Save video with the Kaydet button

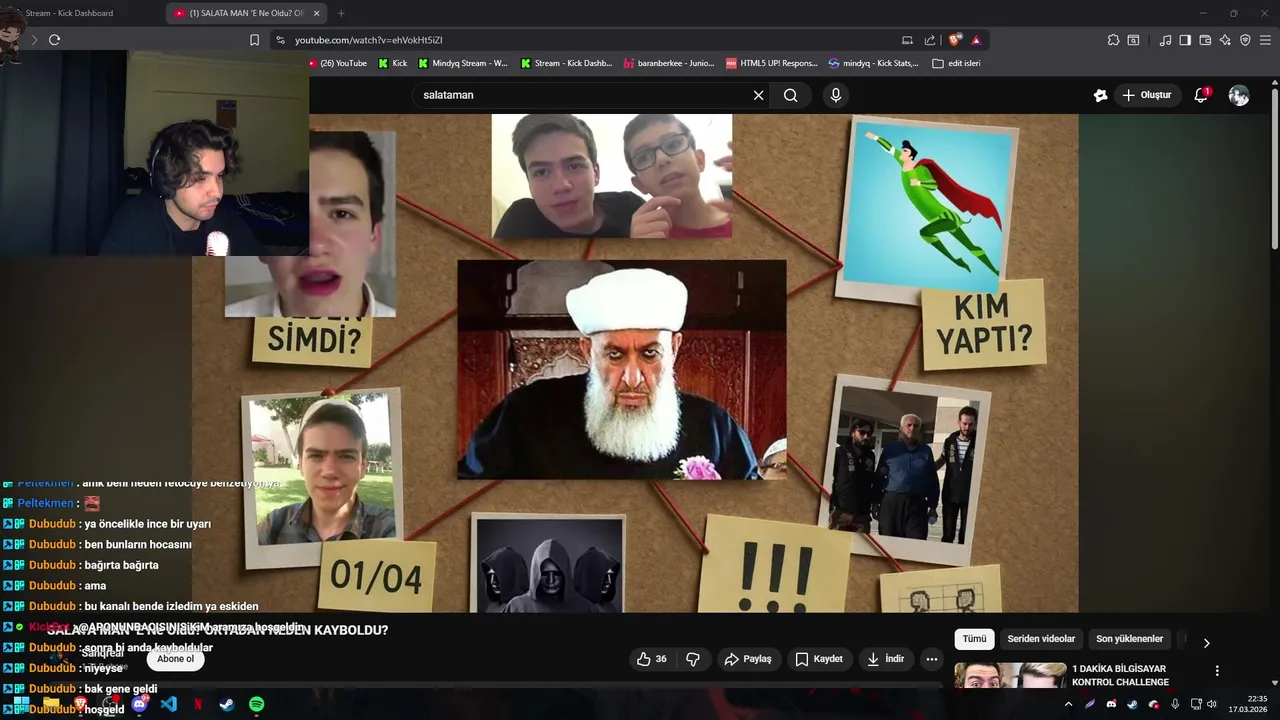[819, 659]
